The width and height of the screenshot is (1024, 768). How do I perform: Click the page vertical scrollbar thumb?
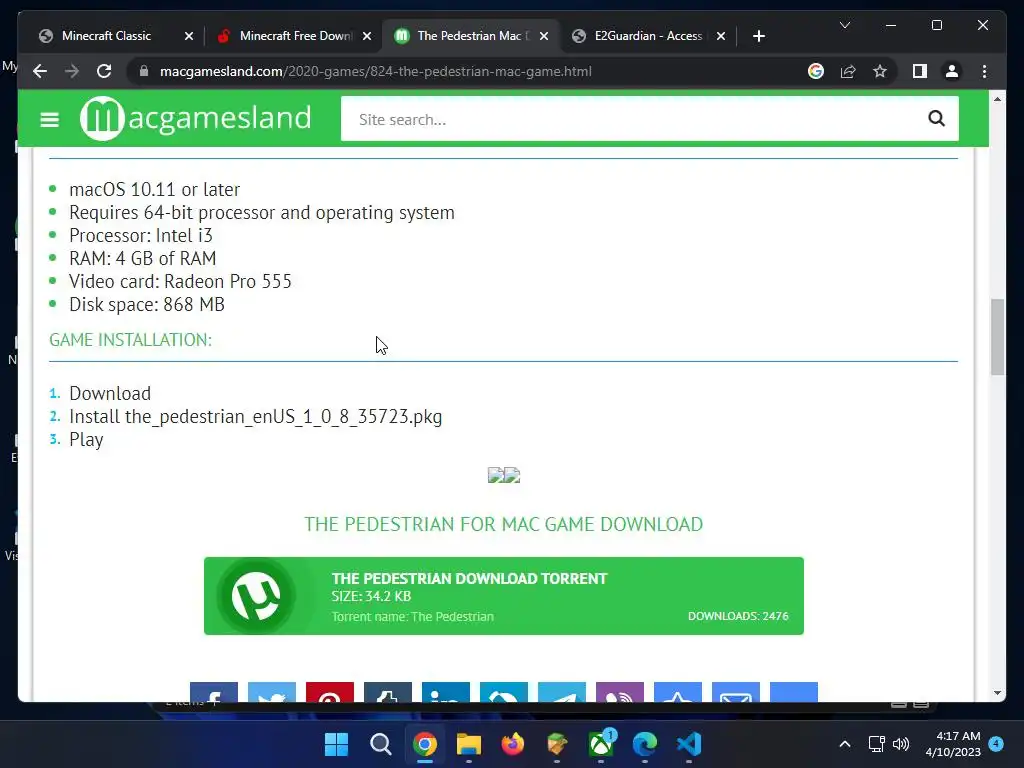pyautogui.click(x=997, y=337)
